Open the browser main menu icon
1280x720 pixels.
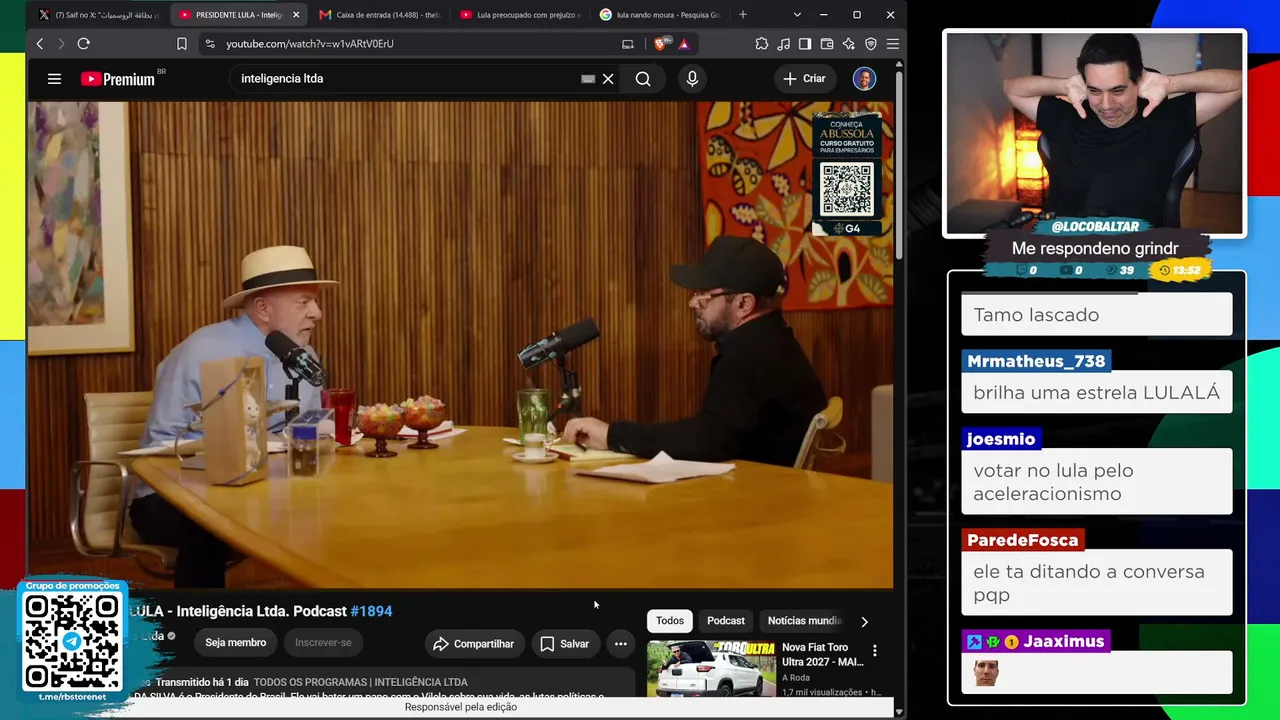[x=893, y=44]
